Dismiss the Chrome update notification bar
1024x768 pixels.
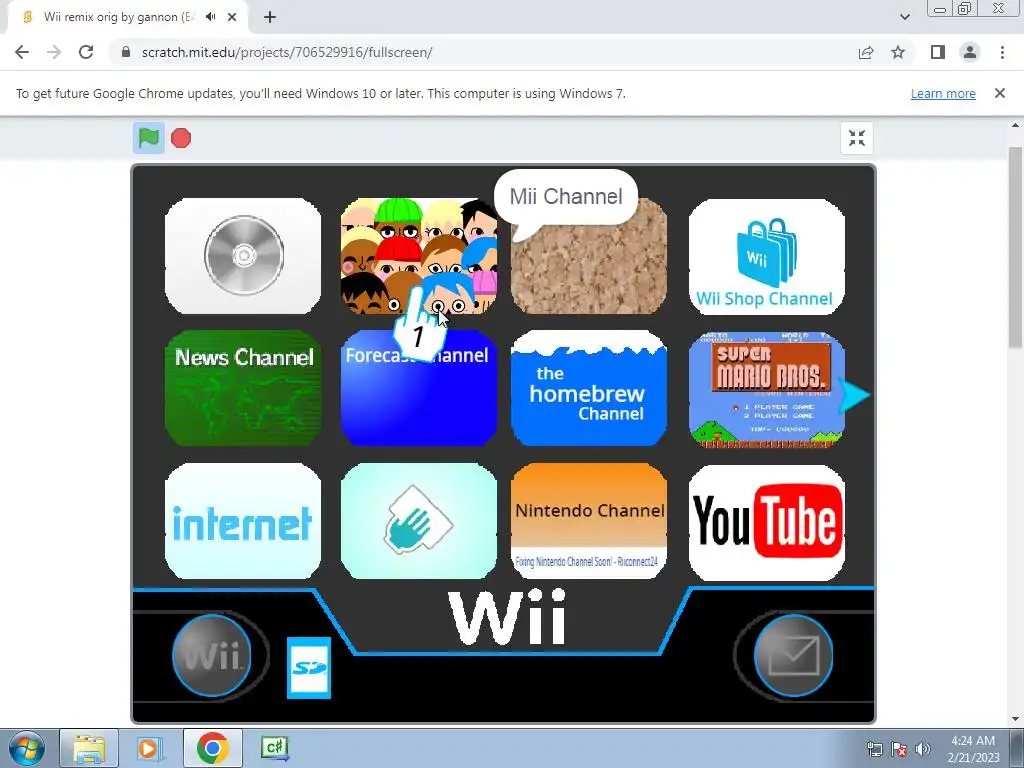(999, 93)
